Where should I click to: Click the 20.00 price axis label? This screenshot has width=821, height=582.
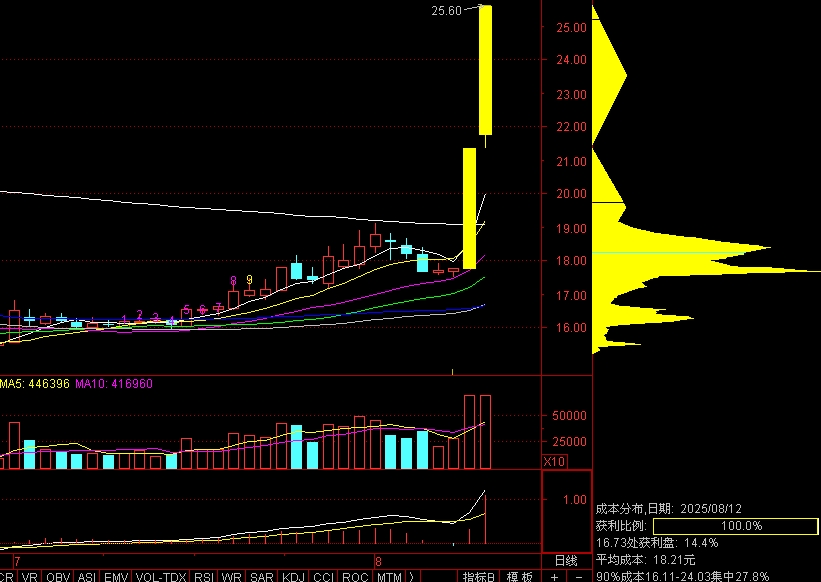pos(571,194)
